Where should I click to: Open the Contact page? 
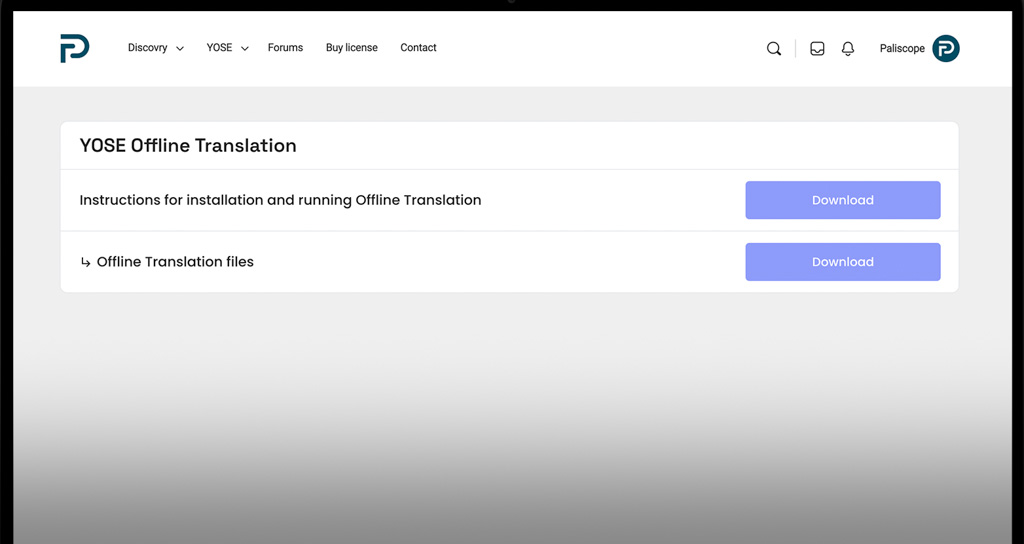coord(418,48)
